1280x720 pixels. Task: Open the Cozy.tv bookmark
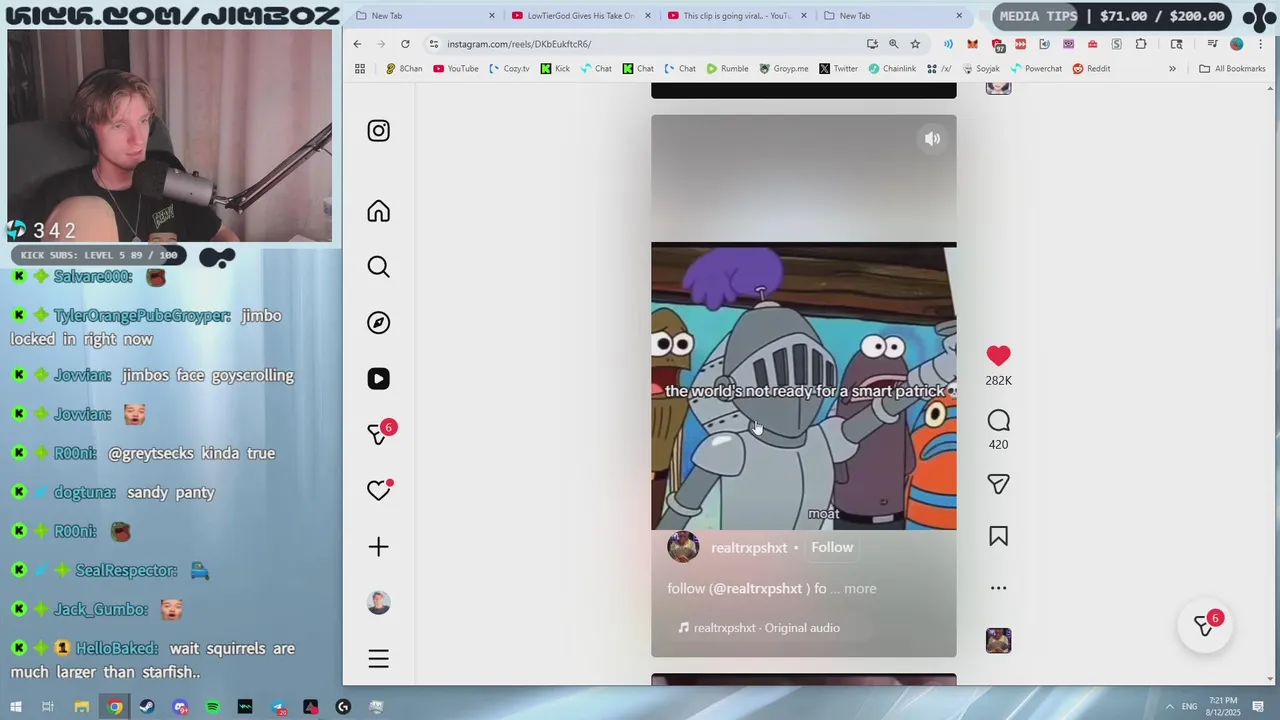pos(509,69)
